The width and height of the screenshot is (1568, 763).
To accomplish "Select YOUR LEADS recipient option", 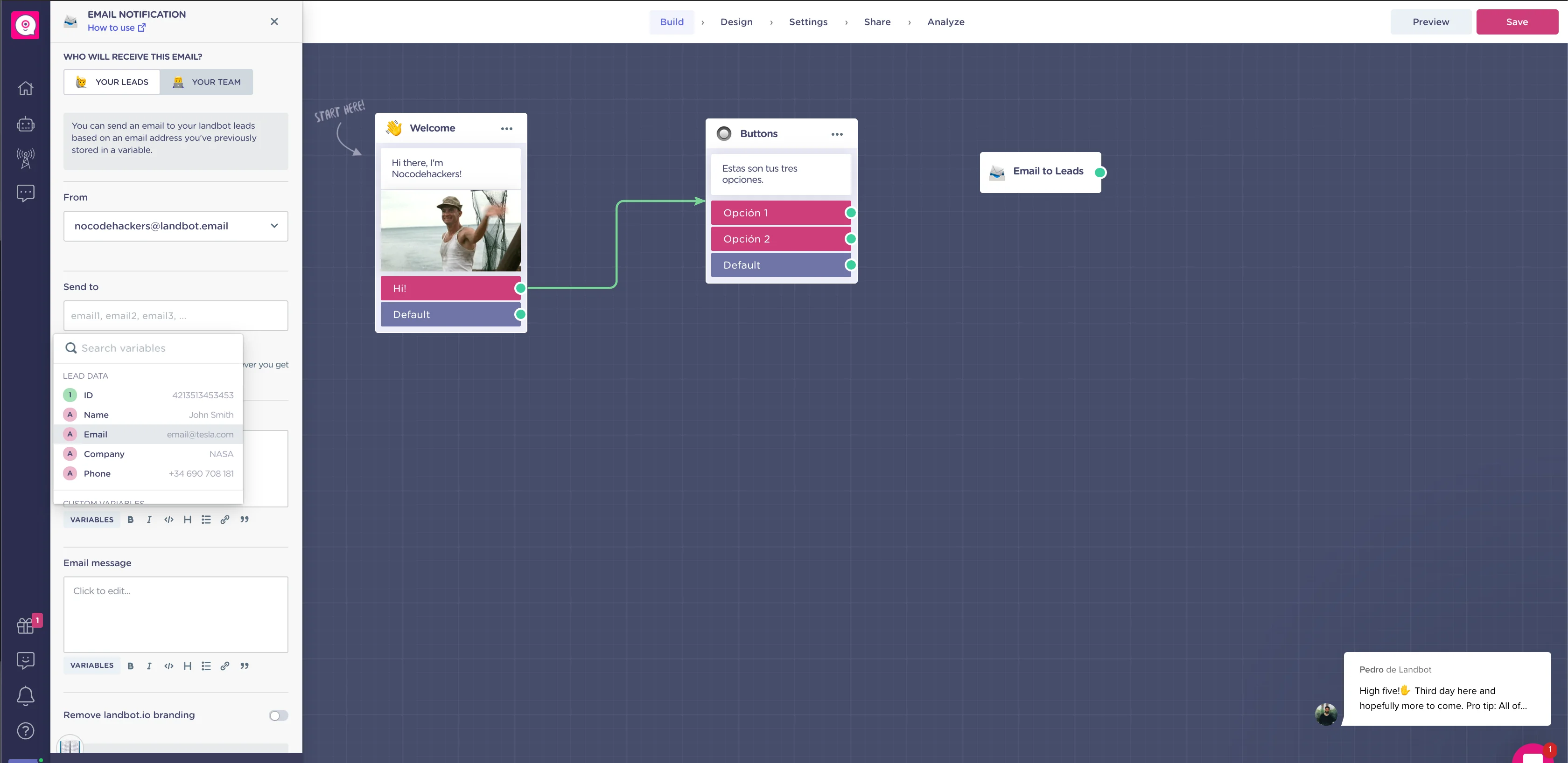I will pyautogui.click(x=112, y=82).
